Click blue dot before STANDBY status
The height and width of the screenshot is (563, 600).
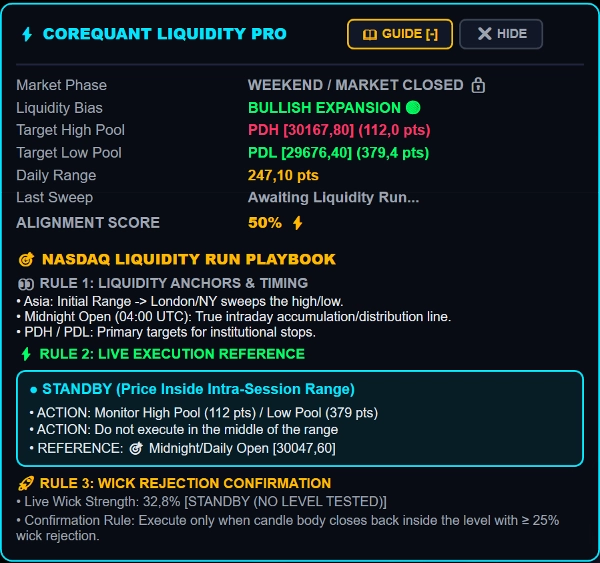point(34,390)
